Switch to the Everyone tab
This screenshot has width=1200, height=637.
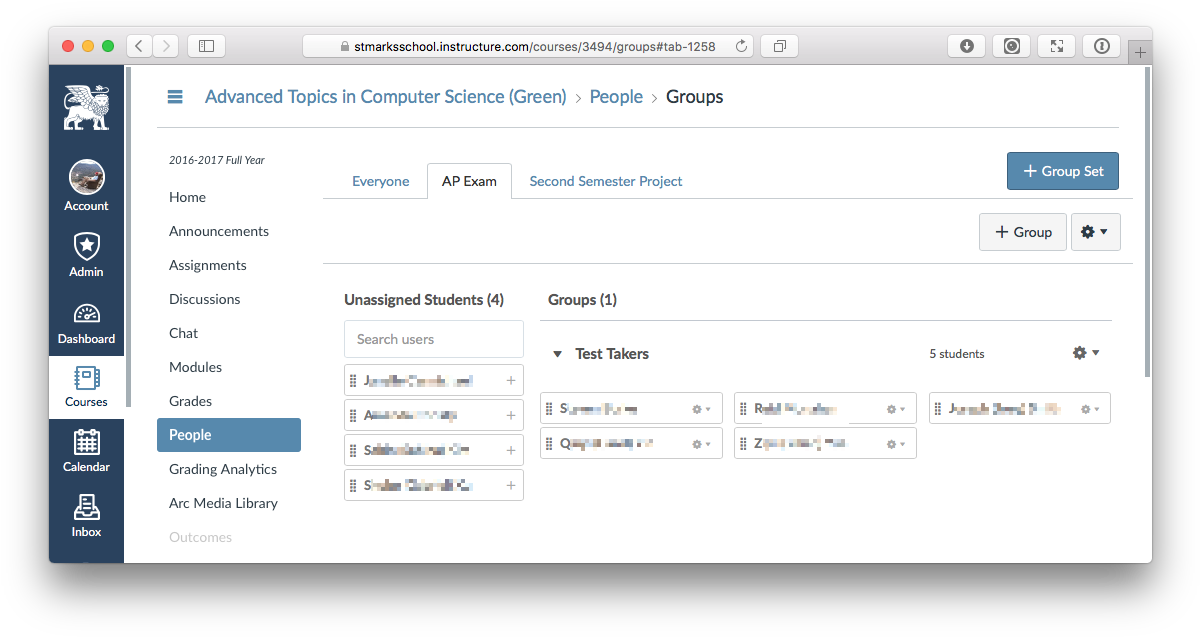pos(380,181)
